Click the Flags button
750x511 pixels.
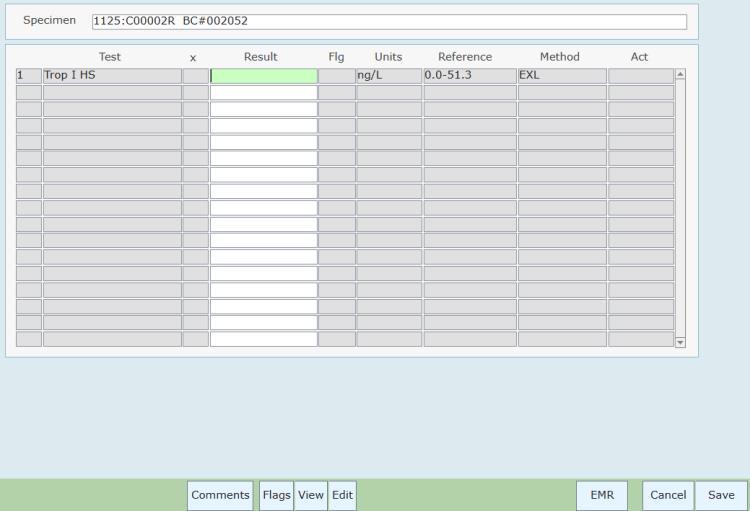(276, 495)
